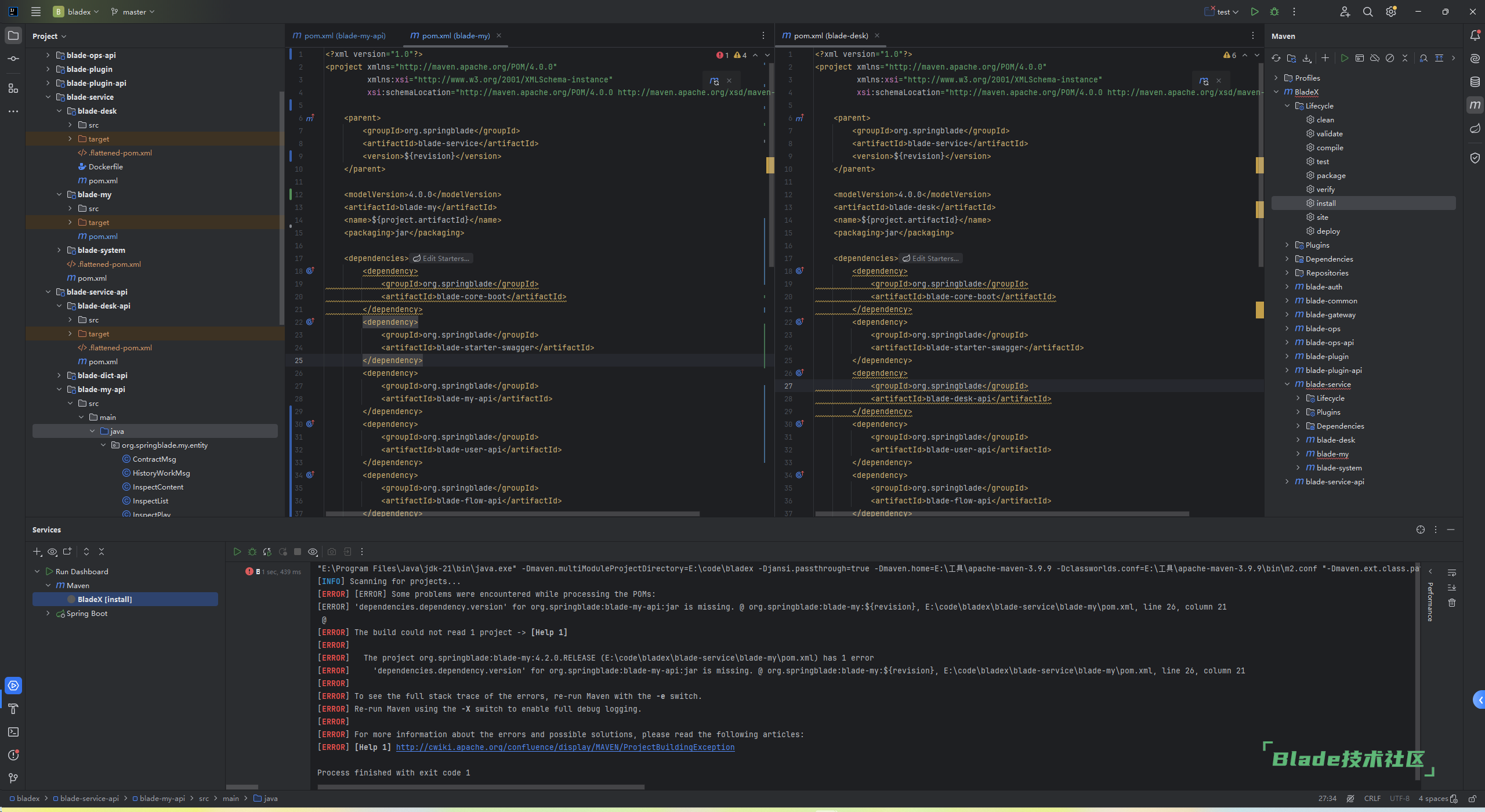The width and height of the screenshot is (1485, 812).
Task: Open Maven dependency analyzer icon
Action: click(1423, 58)
